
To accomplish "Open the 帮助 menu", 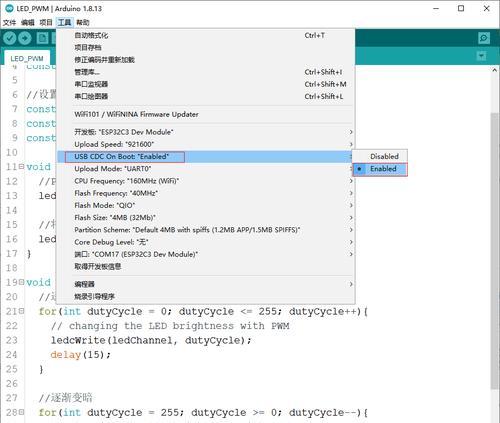I will click(x=83, y=22).
